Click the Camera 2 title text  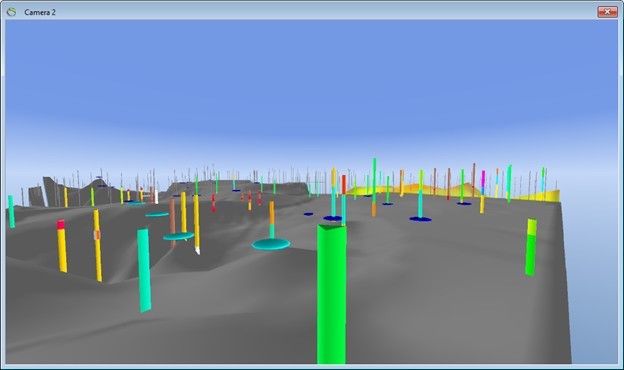pyautogui.click(x=40, y=12)
